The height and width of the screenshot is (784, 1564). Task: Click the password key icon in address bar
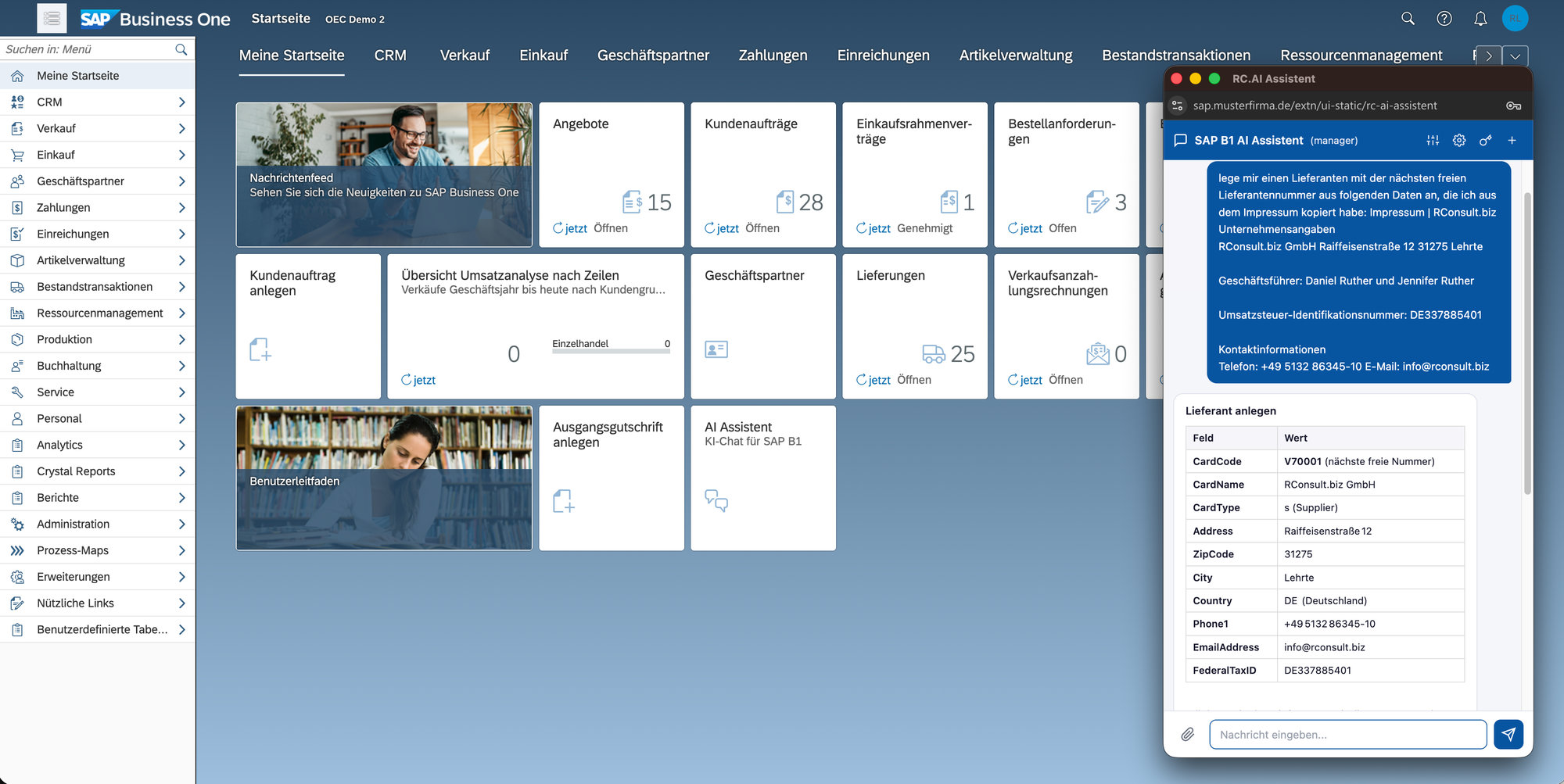(1514, 106)
